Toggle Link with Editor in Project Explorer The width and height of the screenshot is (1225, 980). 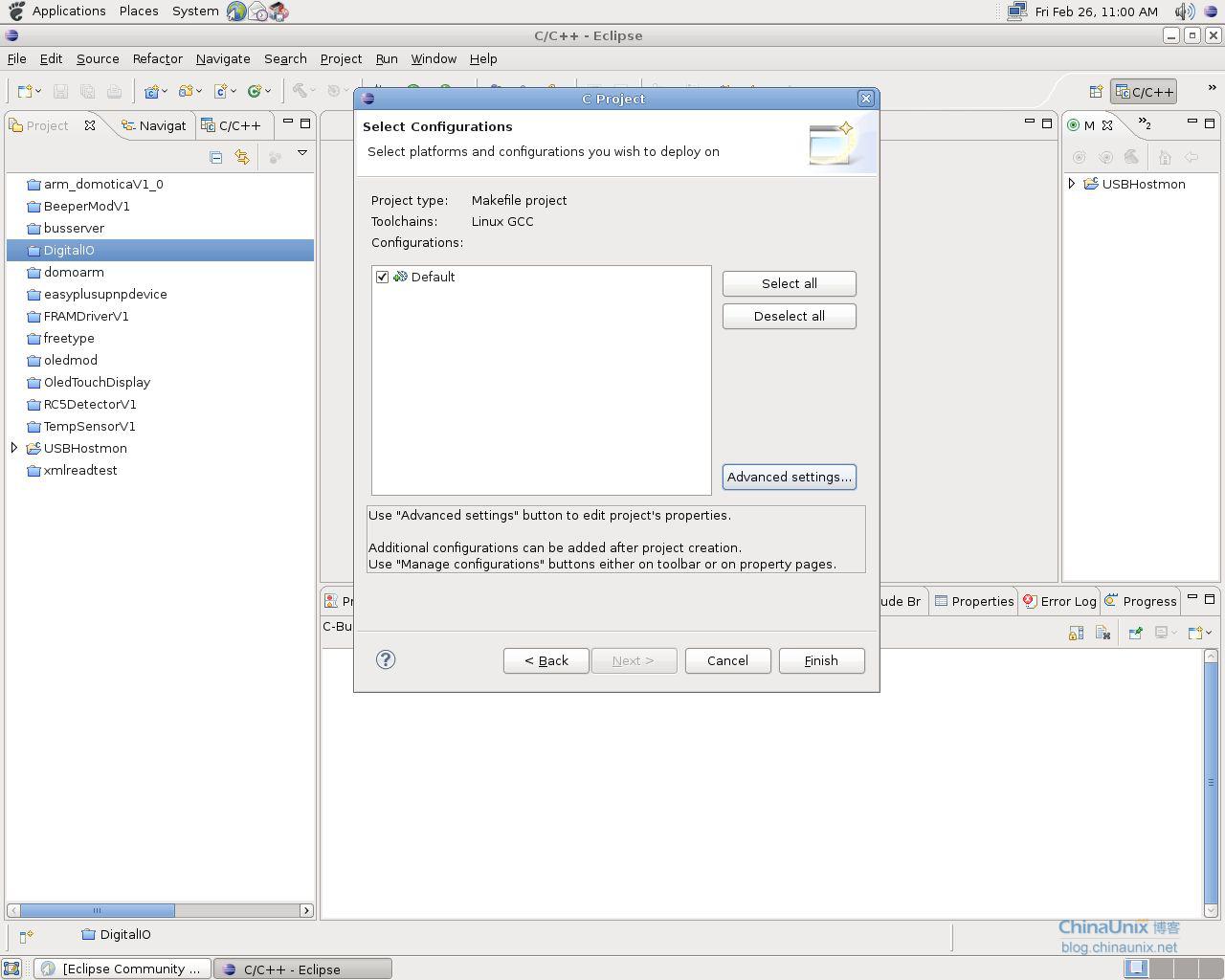click(242, 157)
